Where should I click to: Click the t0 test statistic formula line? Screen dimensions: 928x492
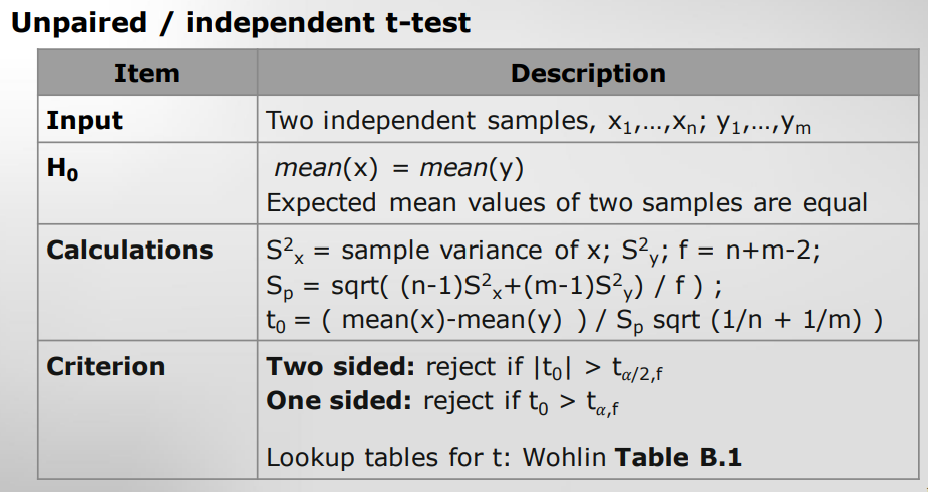click(574, 321)
